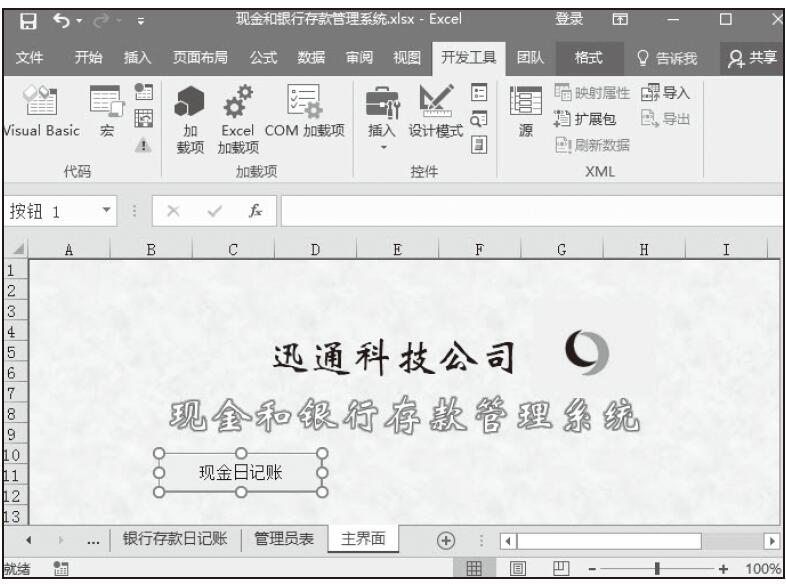Click in the formula bar input field
This screenshot has width=786, height=584.
click(530, 211)
